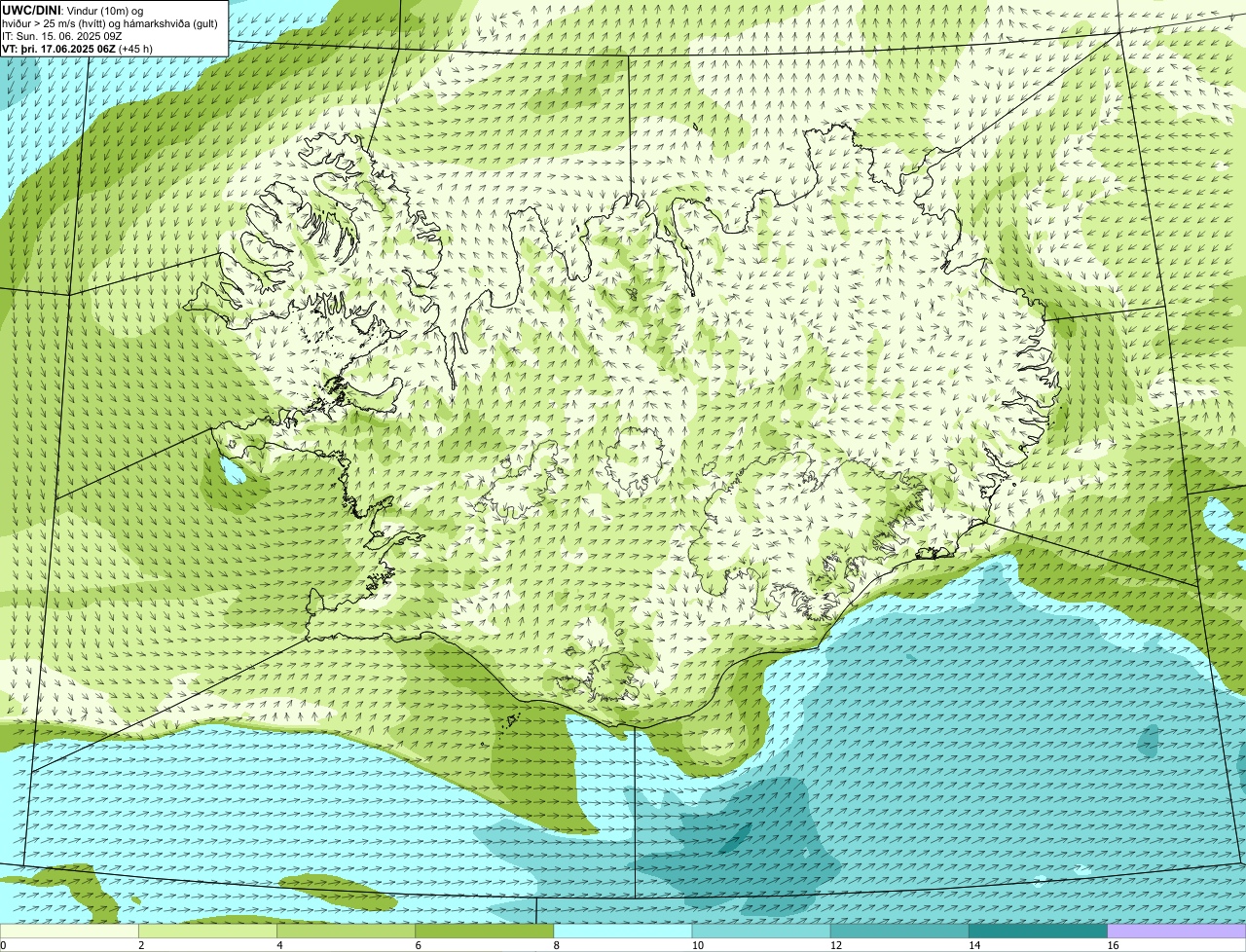Select the 4–6 m/s green legend segment
The height and width of the screenshot is (952, 1246).
click(x=346, y=932)
